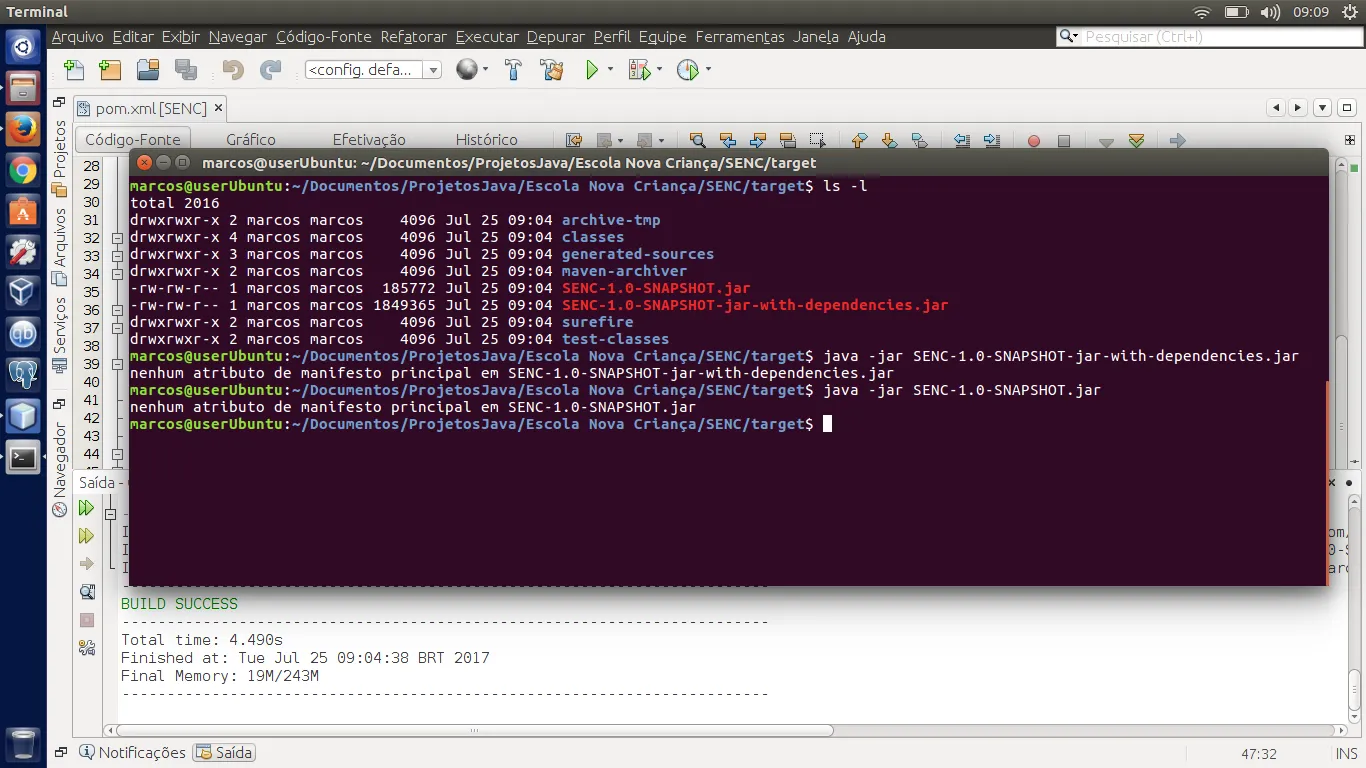Viewport: 1366px width, 768px height.
Task: Stop macro recording with square icon
Action: coord(1064,141)
